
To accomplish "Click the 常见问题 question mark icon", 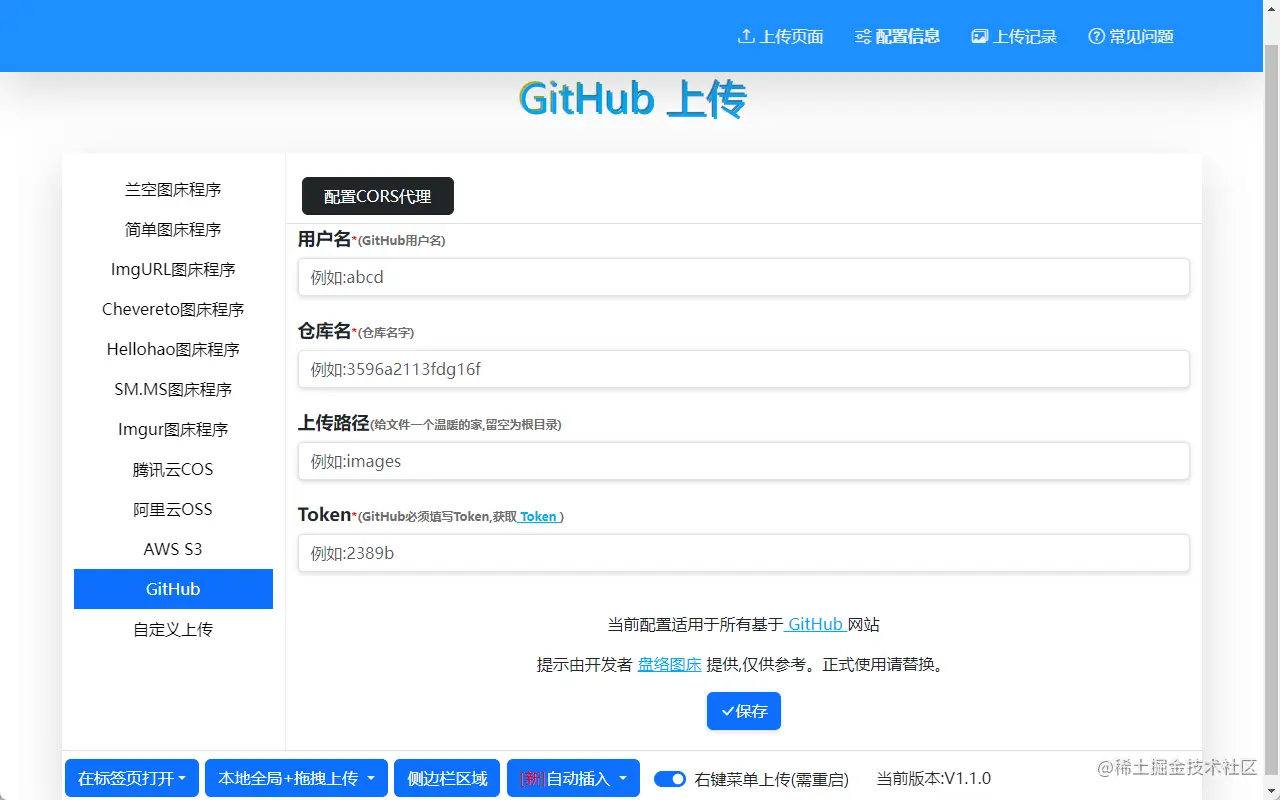I will point(1095,36).
